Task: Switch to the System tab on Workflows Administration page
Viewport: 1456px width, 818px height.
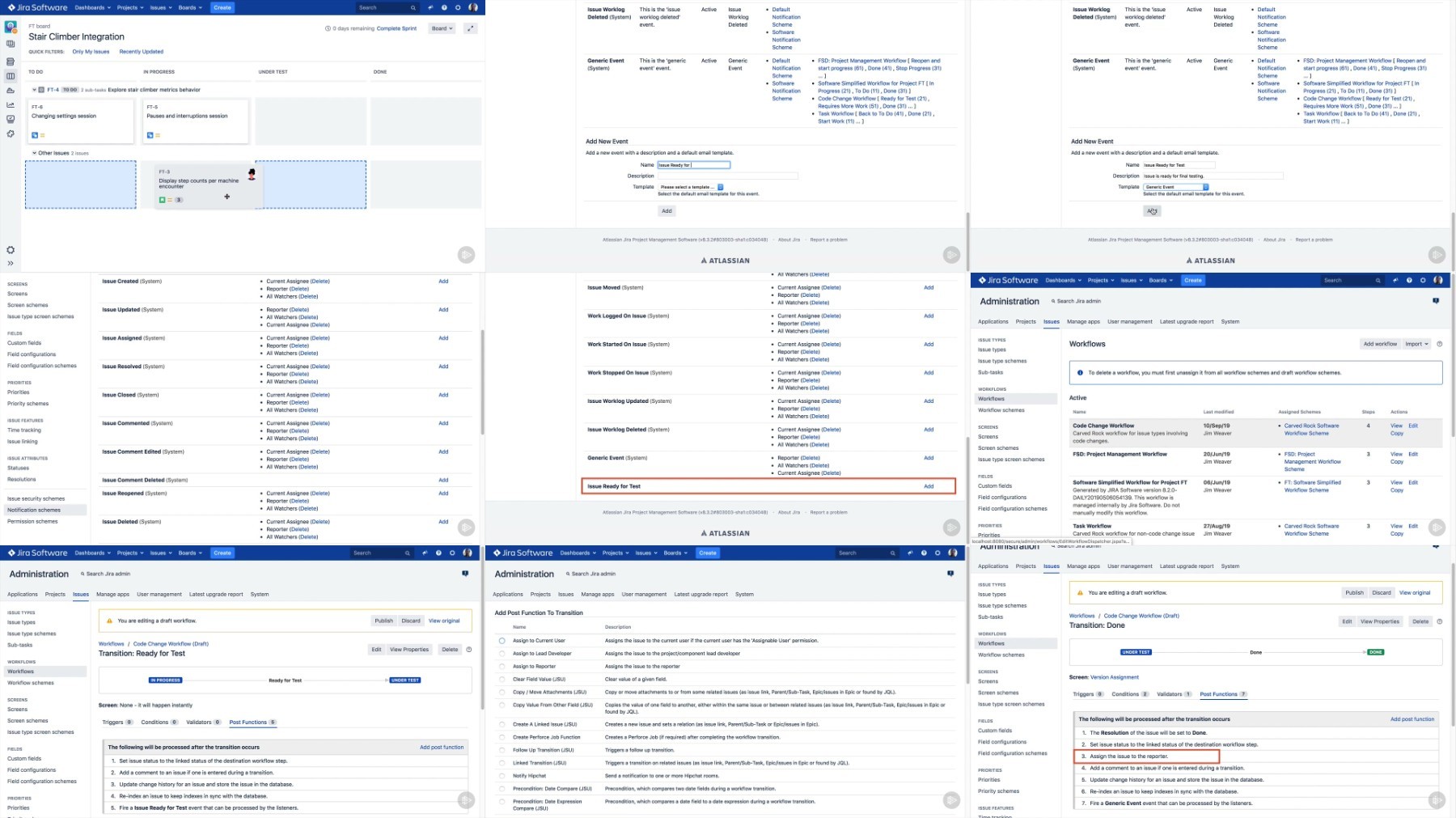Action: point(1230,322)
